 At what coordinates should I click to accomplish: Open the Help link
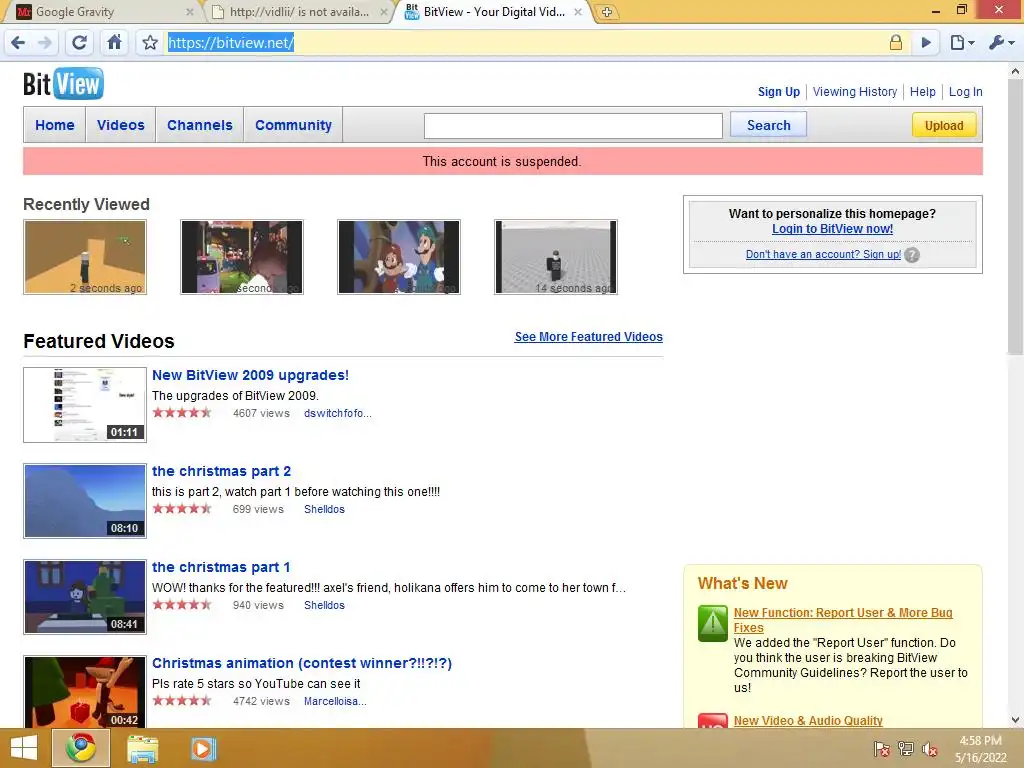click(x=922, y=91)
